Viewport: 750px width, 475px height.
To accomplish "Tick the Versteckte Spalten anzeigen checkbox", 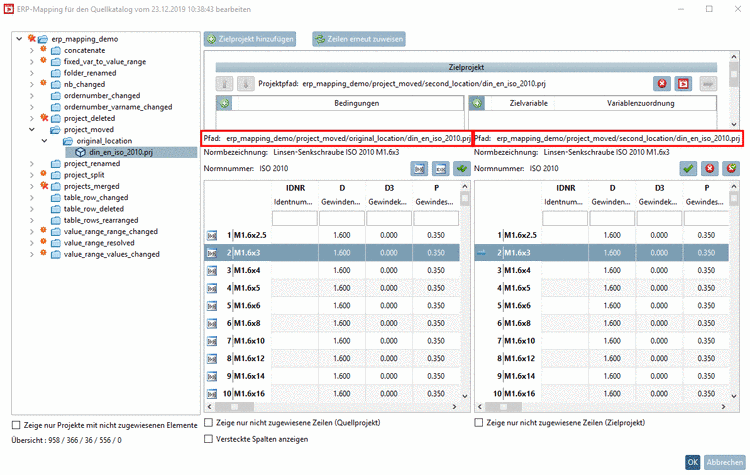I will [209, 439].
